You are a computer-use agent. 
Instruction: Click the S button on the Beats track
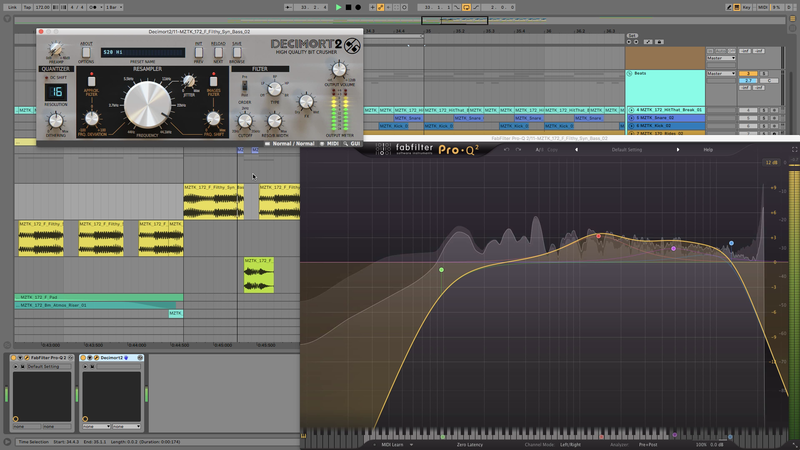tap(764, 73)
